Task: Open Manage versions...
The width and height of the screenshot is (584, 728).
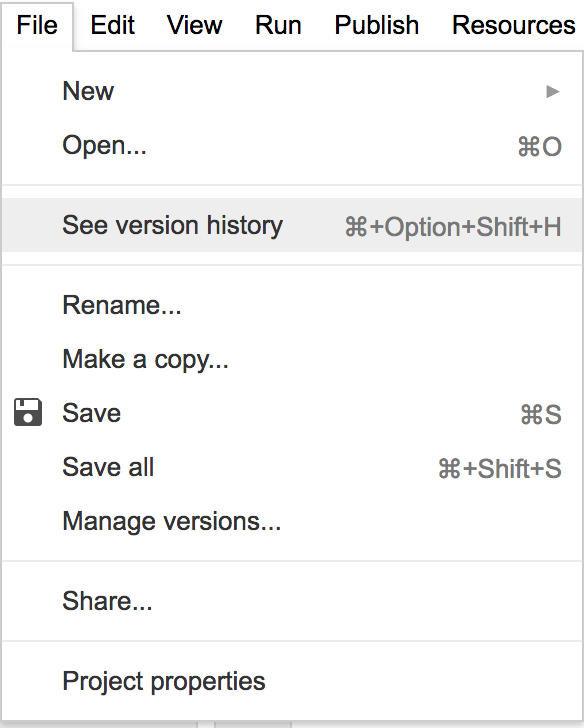Action: click(292, 521)
